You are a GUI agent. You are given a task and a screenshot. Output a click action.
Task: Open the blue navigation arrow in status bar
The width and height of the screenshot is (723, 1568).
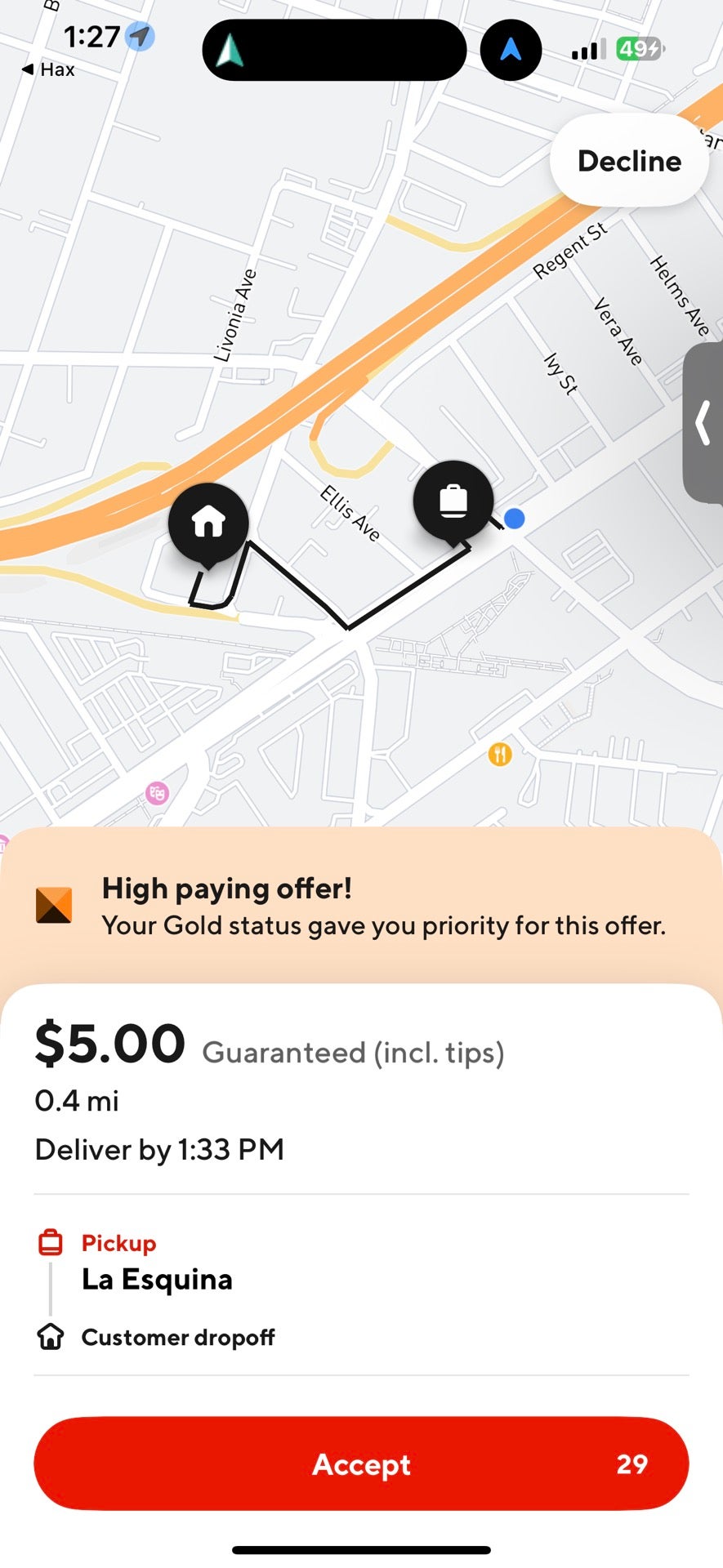(511, 51)
